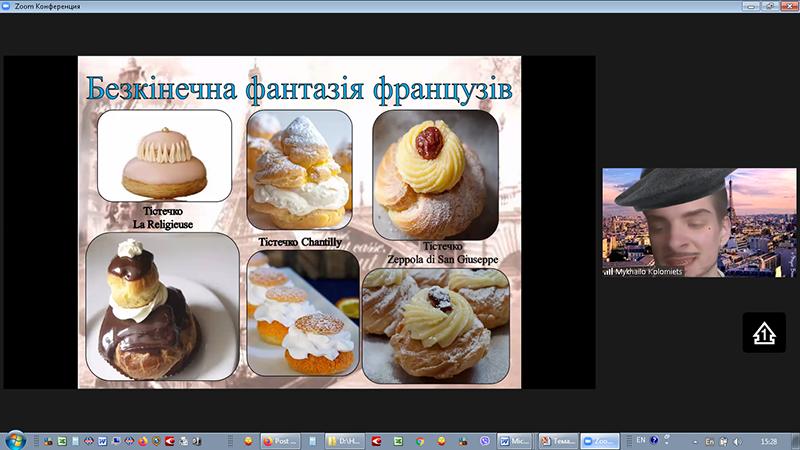Click the arrow icon with number one

click(763, 333)
